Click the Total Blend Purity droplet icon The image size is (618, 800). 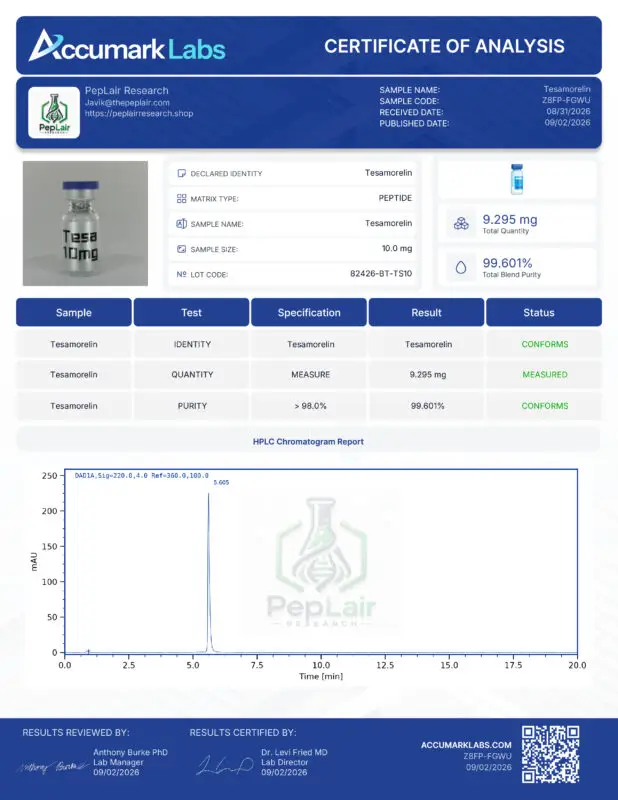tap(461, 267)
